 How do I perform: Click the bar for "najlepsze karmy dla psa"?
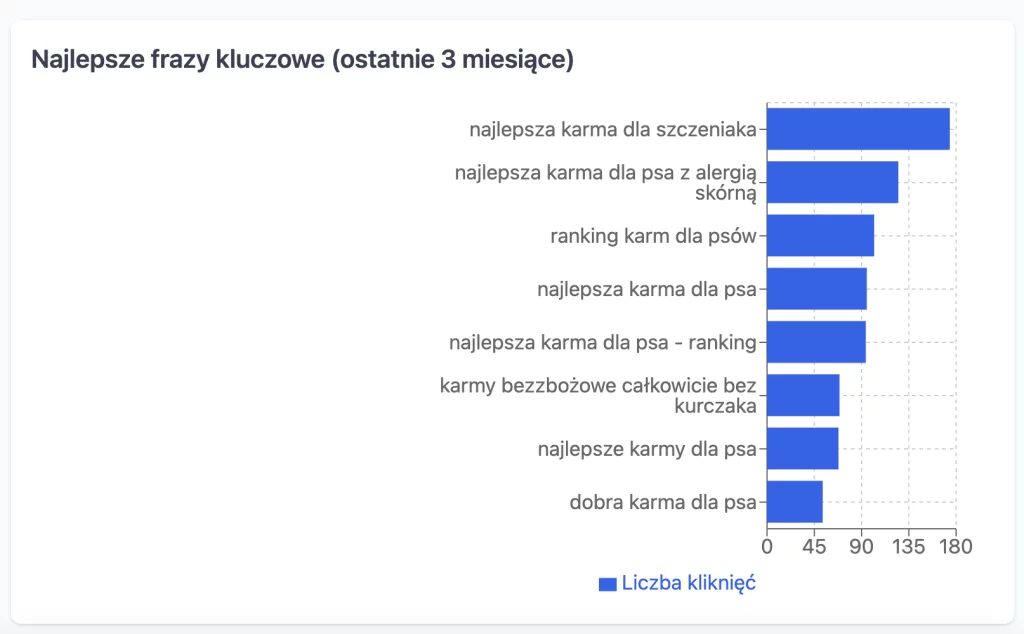point(802,448)
